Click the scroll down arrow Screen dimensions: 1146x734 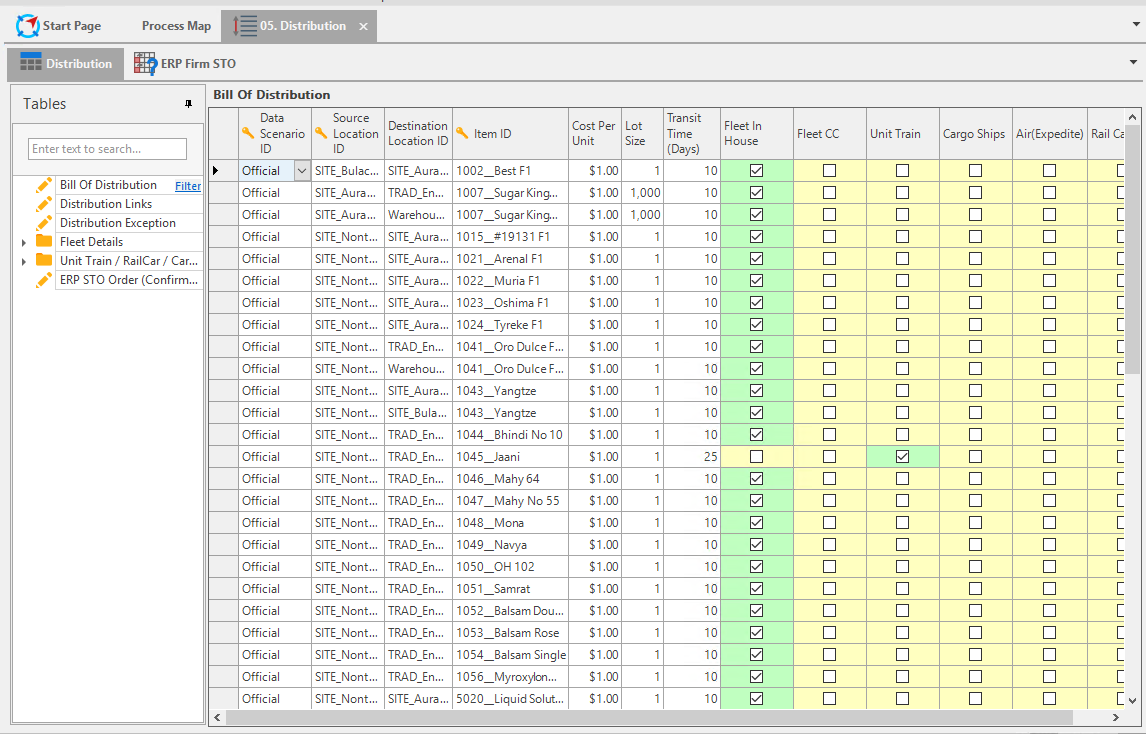1133,700
